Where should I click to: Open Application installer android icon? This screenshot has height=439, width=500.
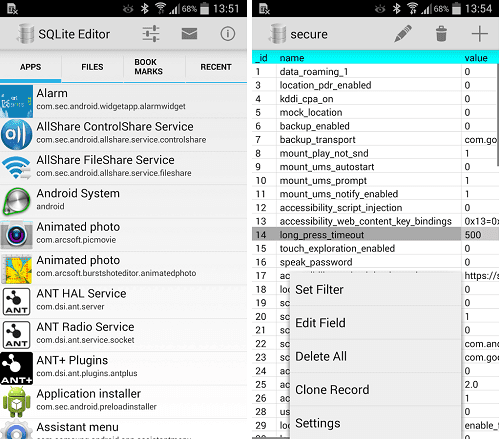[x=17, y=402]
